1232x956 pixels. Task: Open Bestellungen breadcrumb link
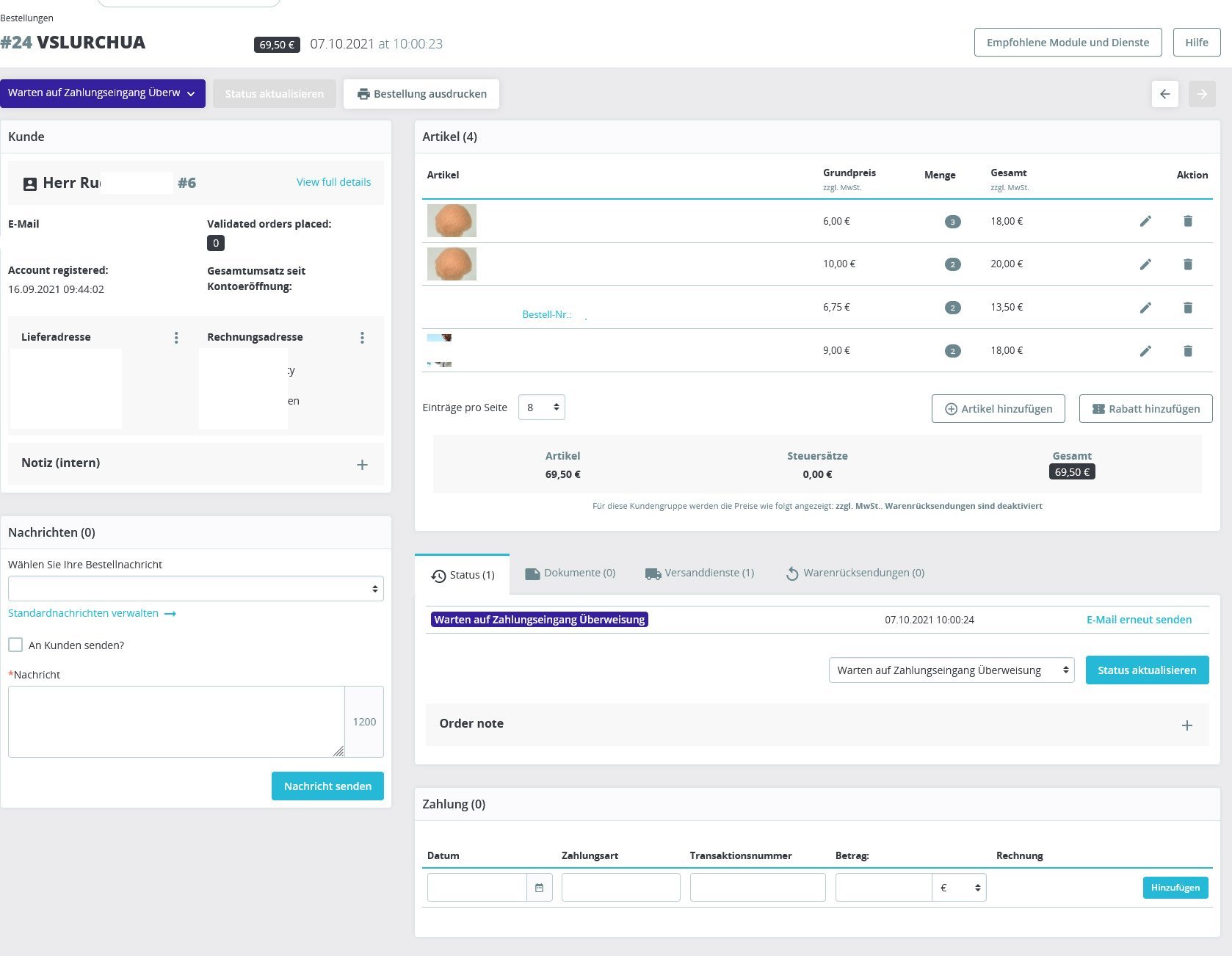click(26, 18)
